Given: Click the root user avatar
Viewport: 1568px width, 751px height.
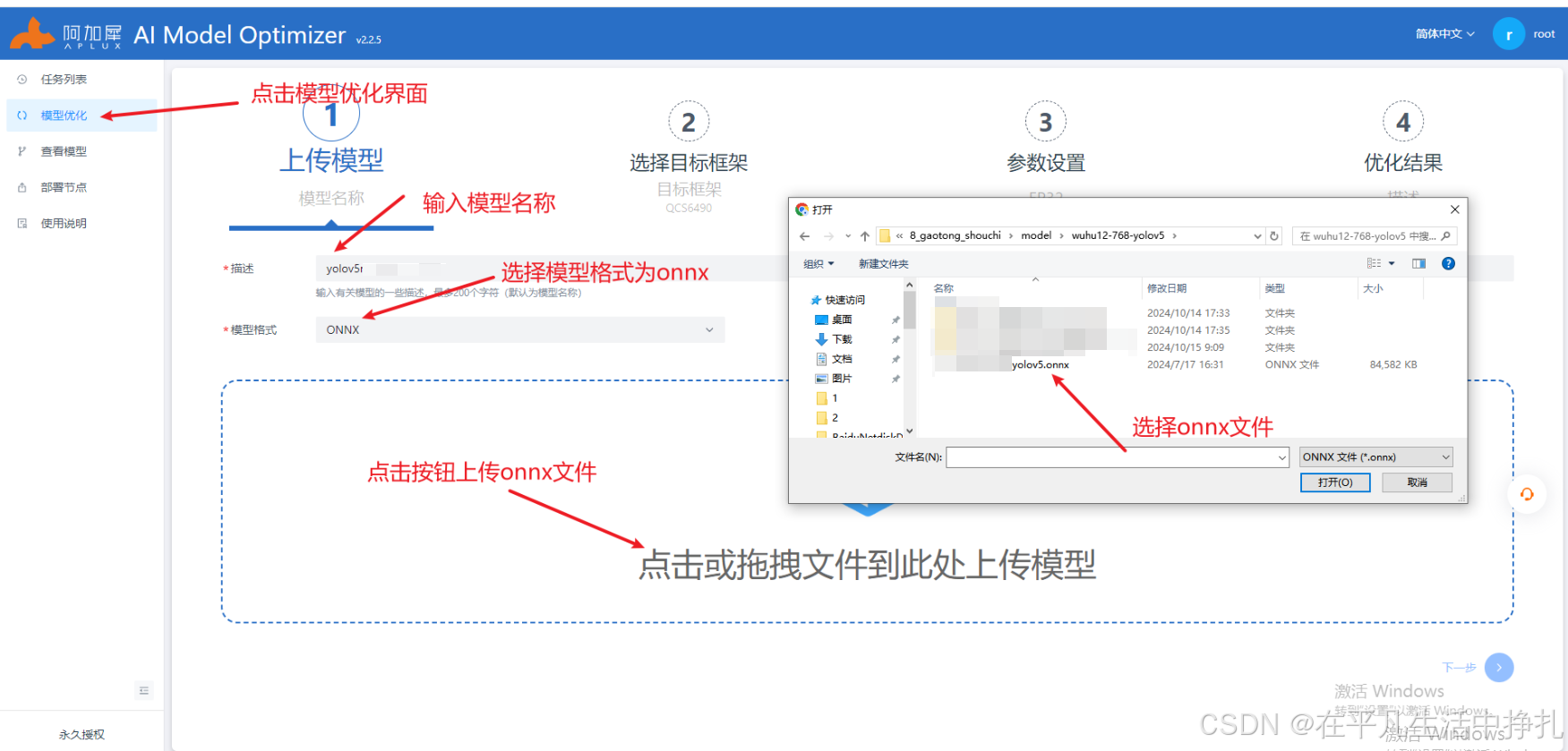Looking at the screenshot, I should [x=1509, y=34].
